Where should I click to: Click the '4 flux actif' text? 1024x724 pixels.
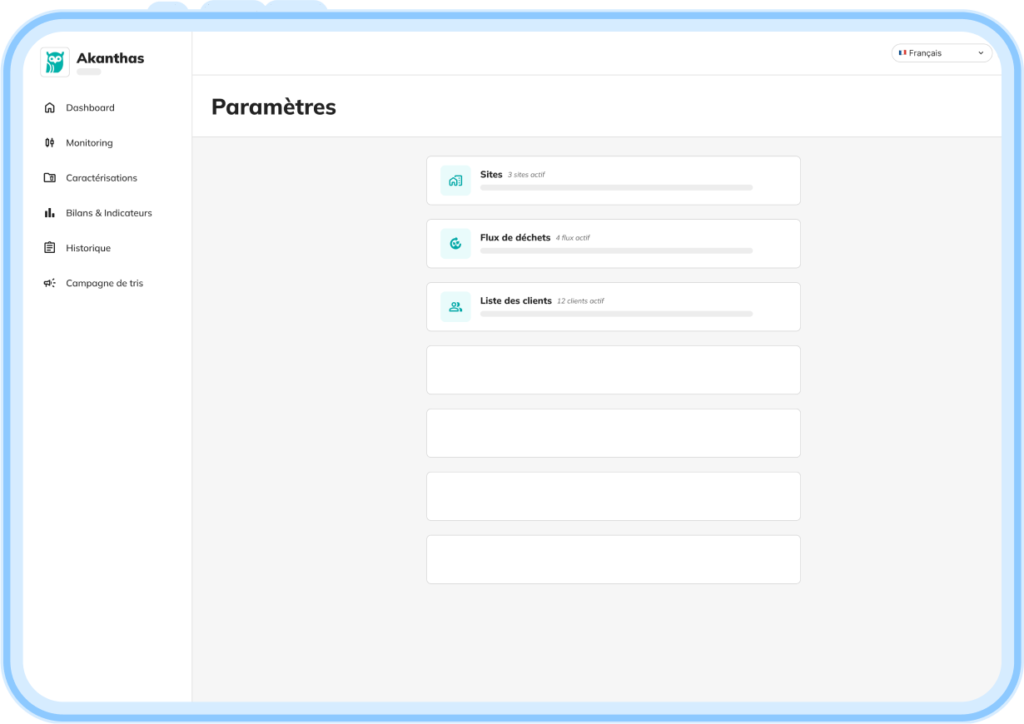(573, 238)
